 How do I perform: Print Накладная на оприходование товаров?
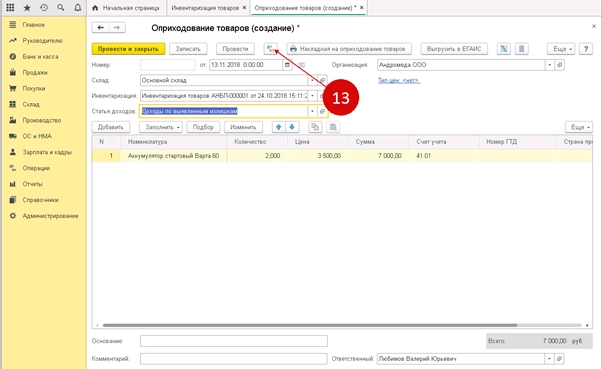tap(349, 49)
